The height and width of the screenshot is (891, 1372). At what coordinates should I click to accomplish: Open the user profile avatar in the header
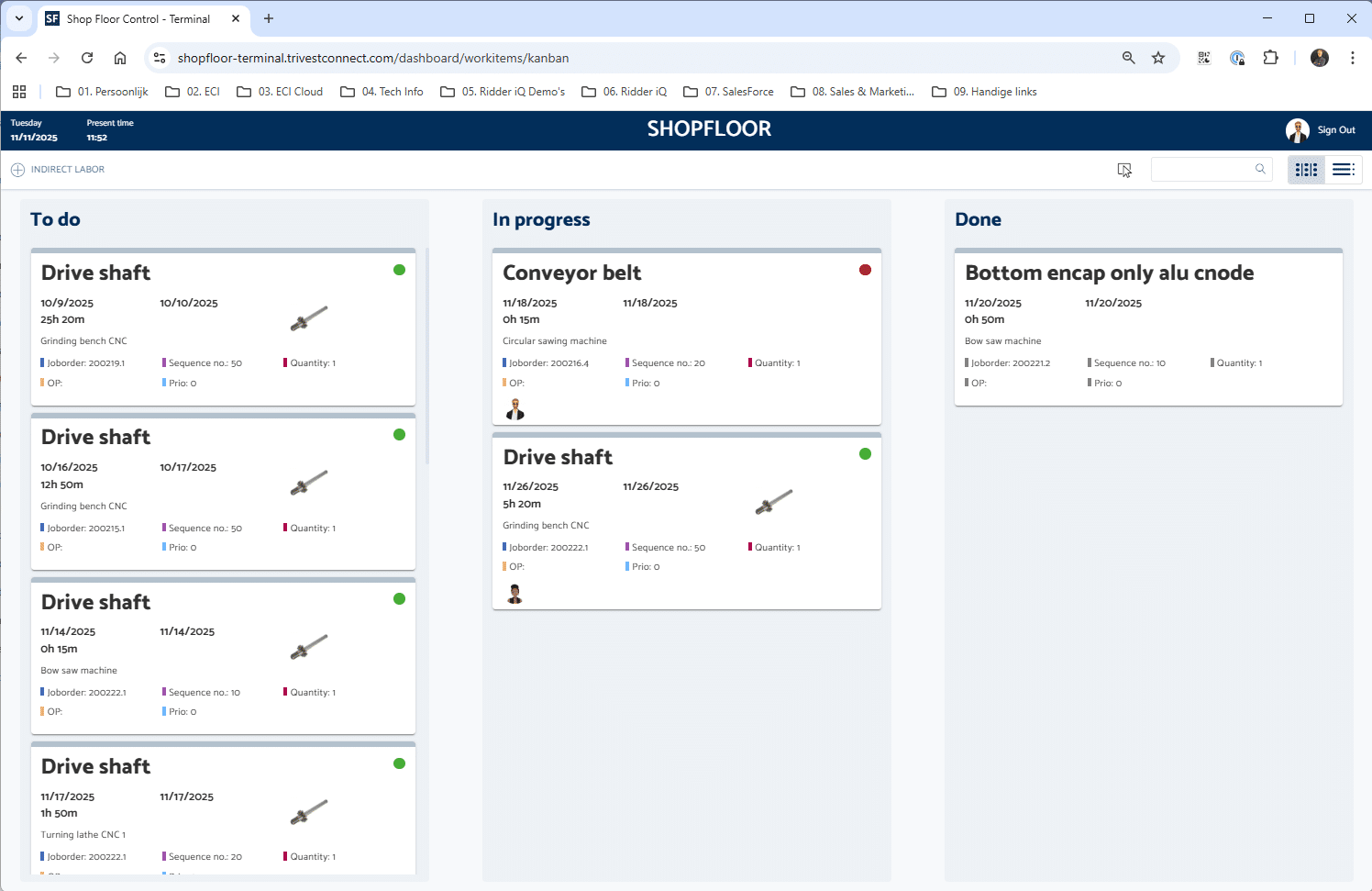tap(1297, 130)
